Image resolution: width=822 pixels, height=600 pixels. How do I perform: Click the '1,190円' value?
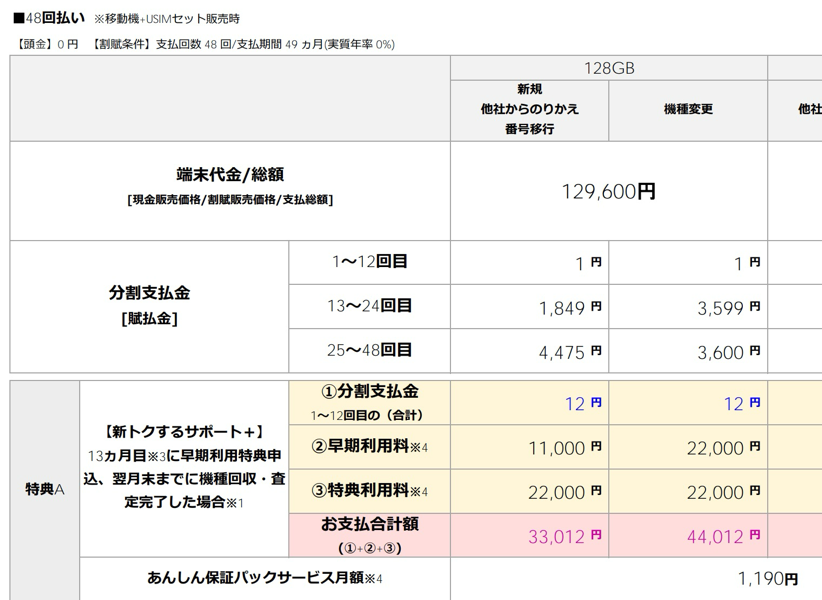pos(767,579)
